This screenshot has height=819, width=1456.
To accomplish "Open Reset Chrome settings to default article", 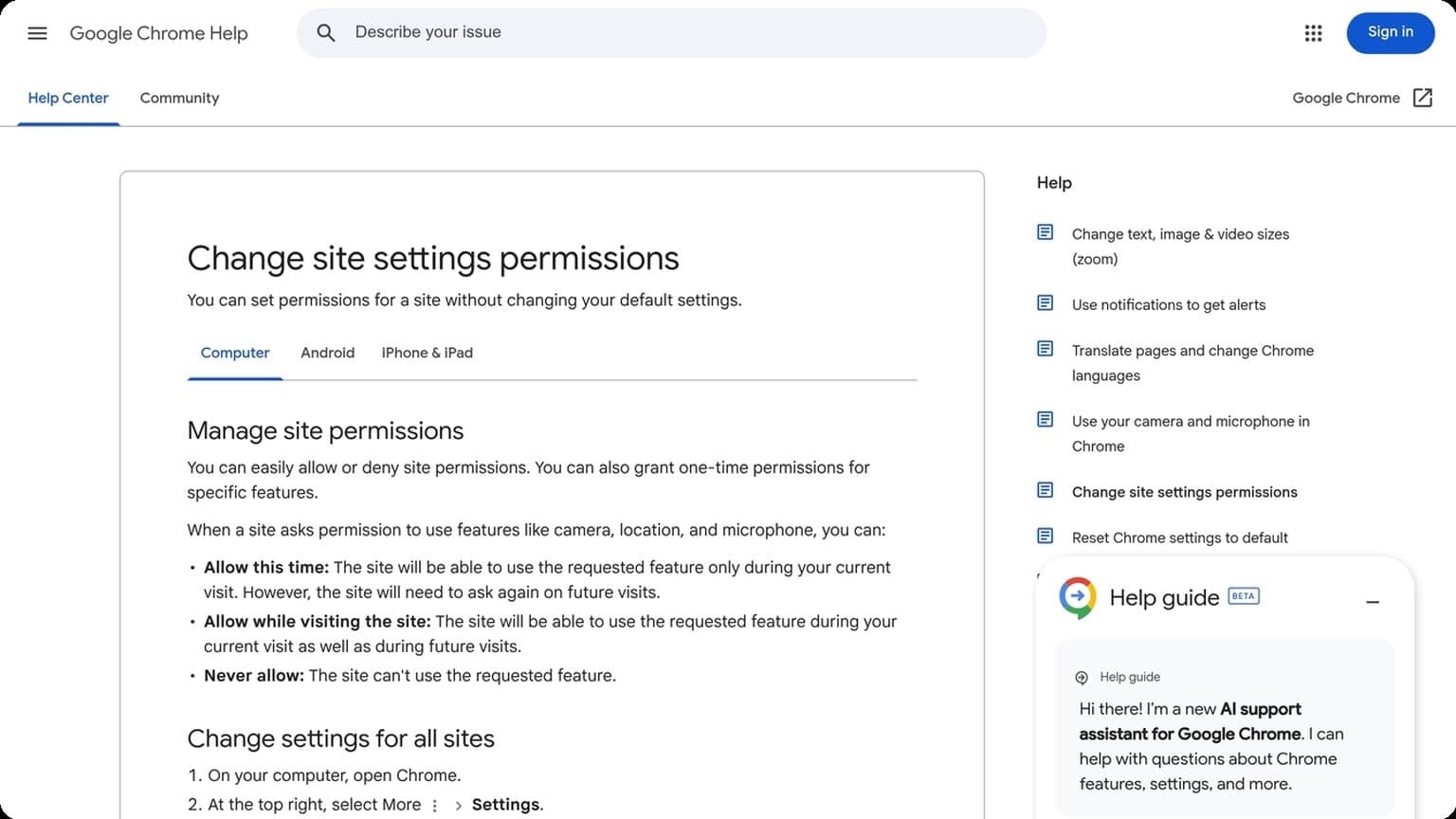I will [x=1180, y=537].
